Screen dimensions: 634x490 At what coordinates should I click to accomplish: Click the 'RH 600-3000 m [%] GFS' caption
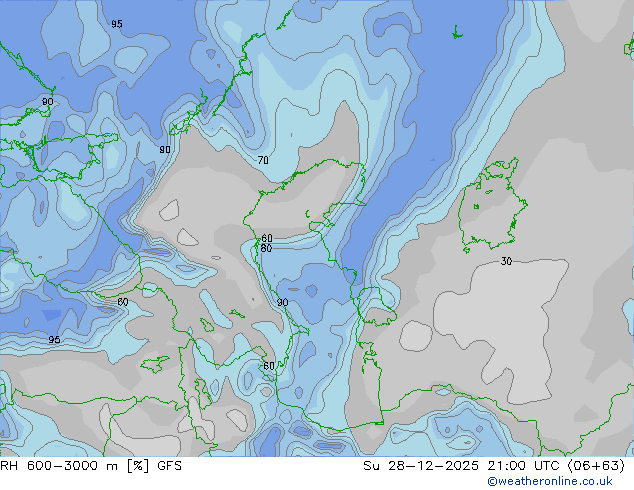click(91, 466)
